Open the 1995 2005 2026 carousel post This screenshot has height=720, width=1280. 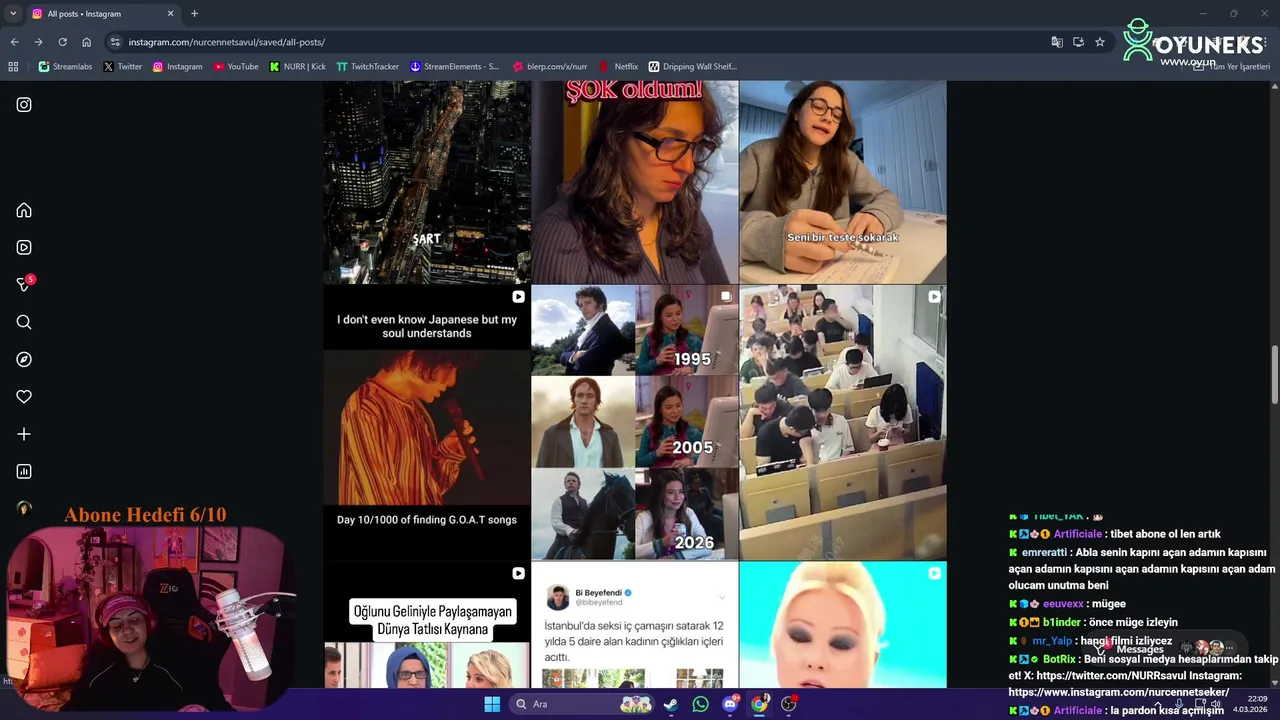pyautogui.click(x=635, y=422)
